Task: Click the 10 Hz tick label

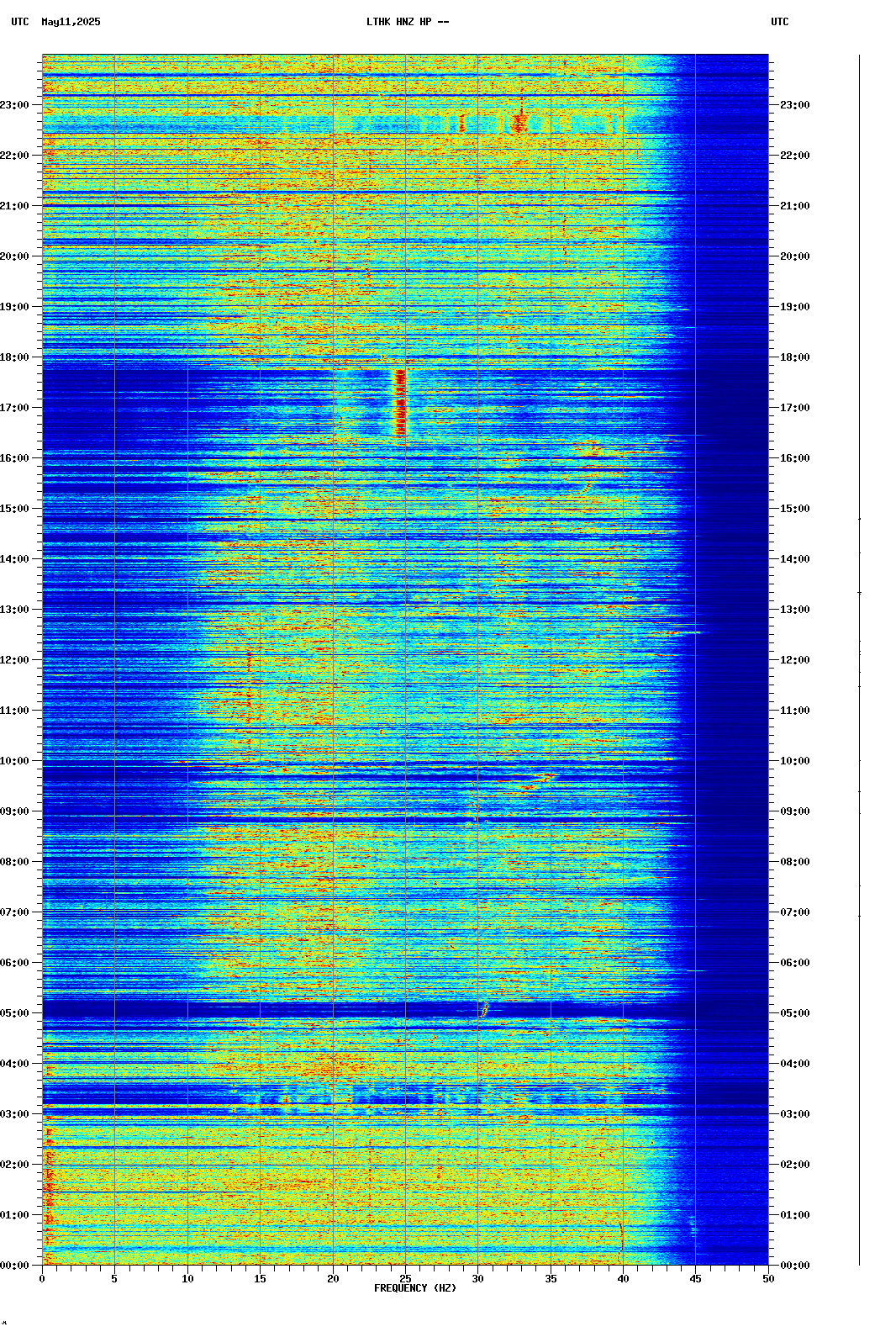Action: 187,1279
